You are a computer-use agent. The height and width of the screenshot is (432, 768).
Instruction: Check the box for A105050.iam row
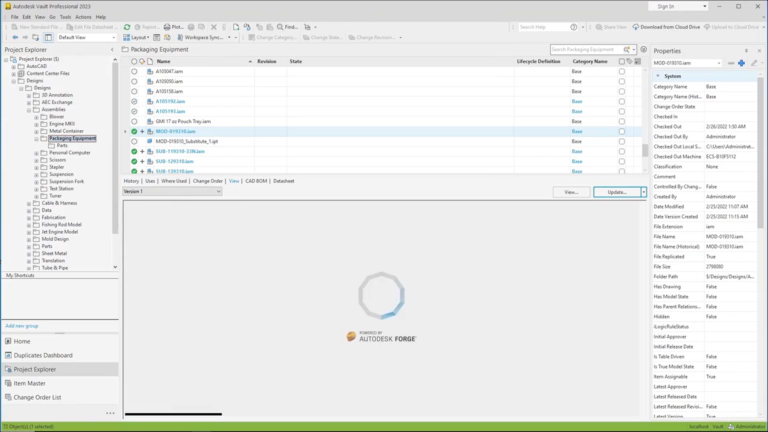tap(622, 81)
